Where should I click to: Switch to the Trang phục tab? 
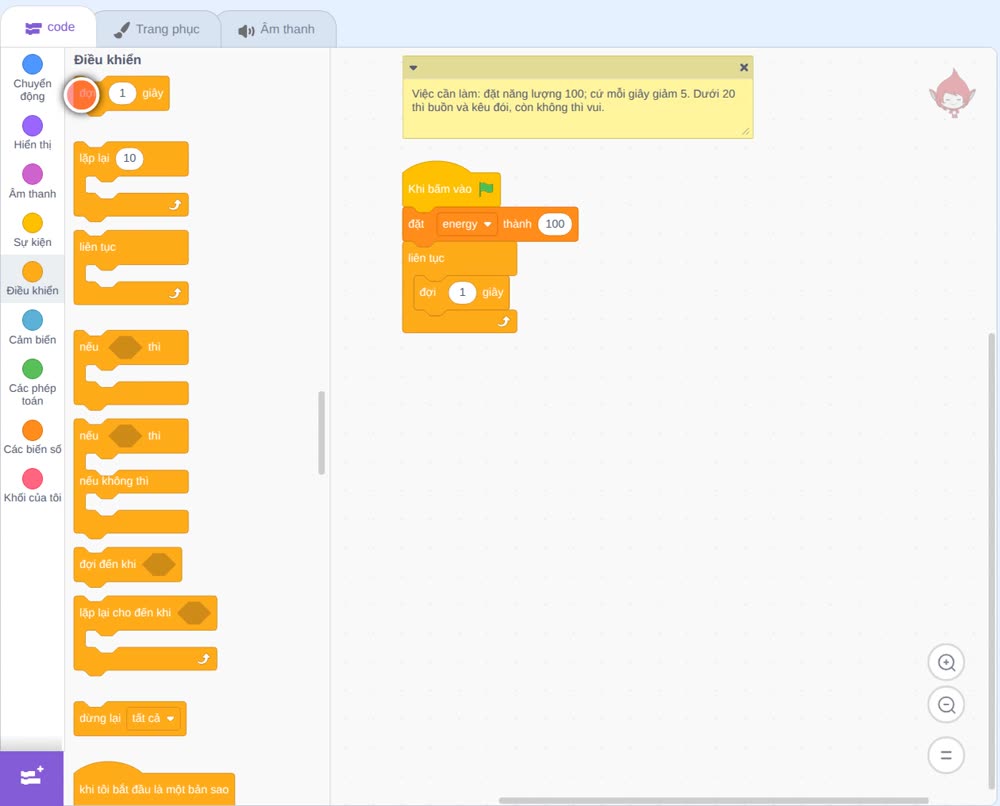tap(157, 29)
